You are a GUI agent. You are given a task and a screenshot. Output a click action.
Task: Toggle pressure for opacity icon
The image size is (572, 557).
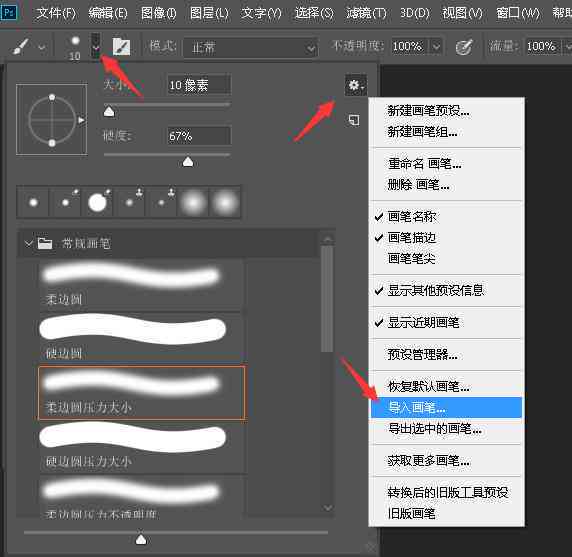point(464,47)
